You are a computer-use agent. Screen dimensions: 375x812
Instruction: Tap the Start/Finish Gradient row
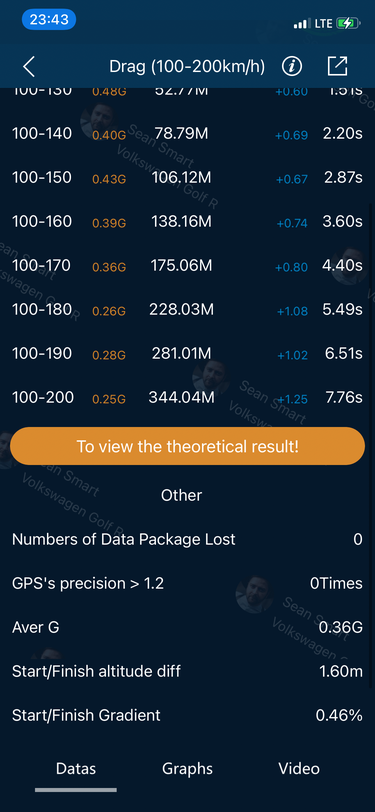pos(188,716)
